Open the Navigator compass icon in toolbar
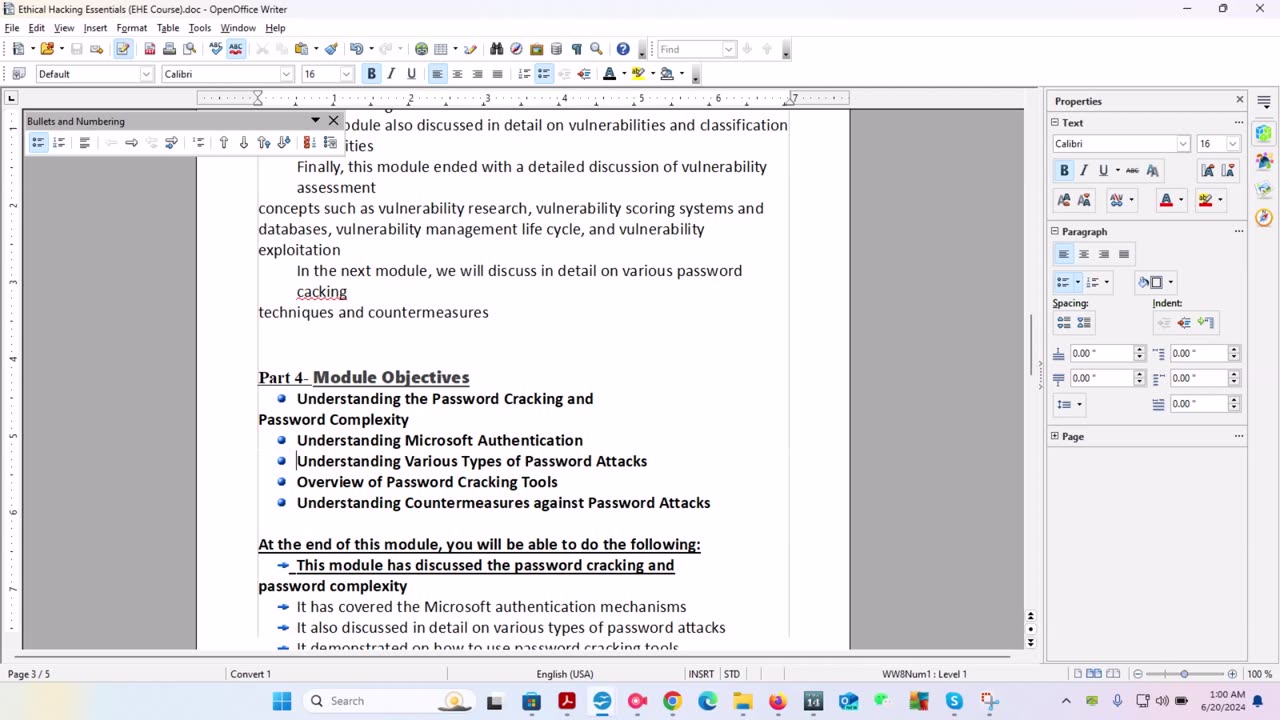1280x720 pixels. click(516, 49)
